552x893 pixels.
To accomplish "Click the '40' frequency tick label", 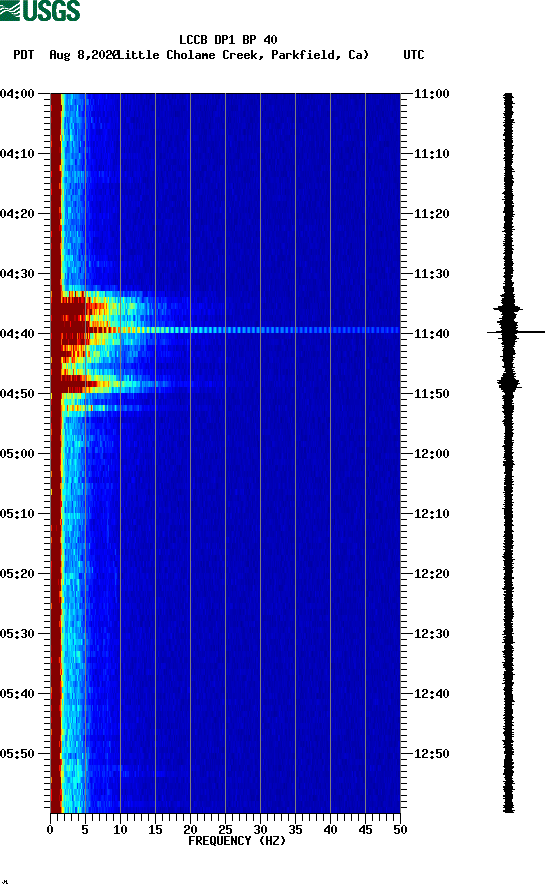I will pos(330,830).
